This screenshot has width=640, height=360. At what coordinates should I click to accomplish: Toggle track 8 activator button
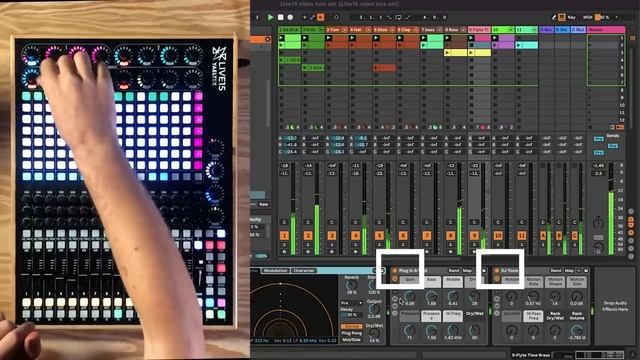click(x=451, y=236)
